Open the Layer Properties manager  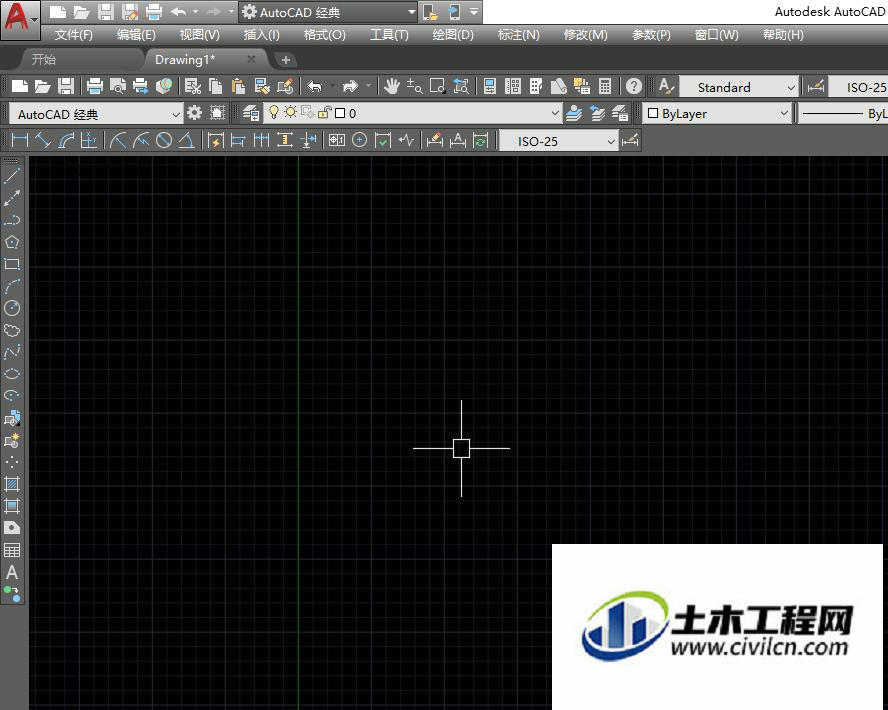point(250,113)
